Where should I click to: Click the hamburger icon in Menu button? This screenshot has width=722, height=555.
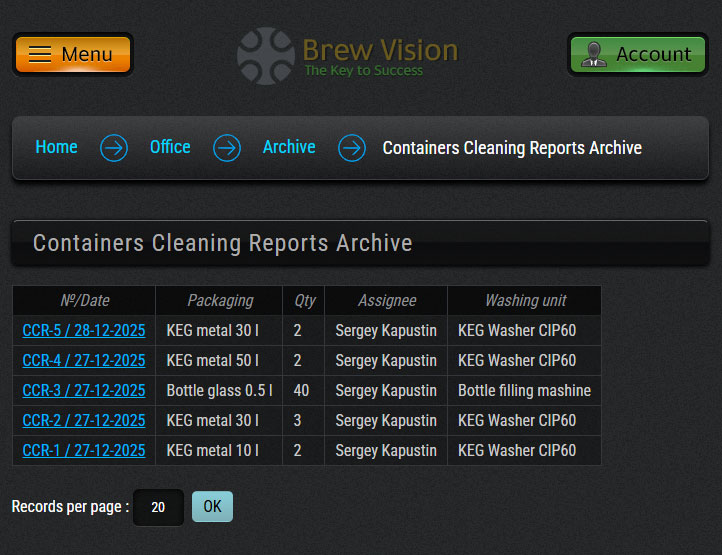[40, 54]
